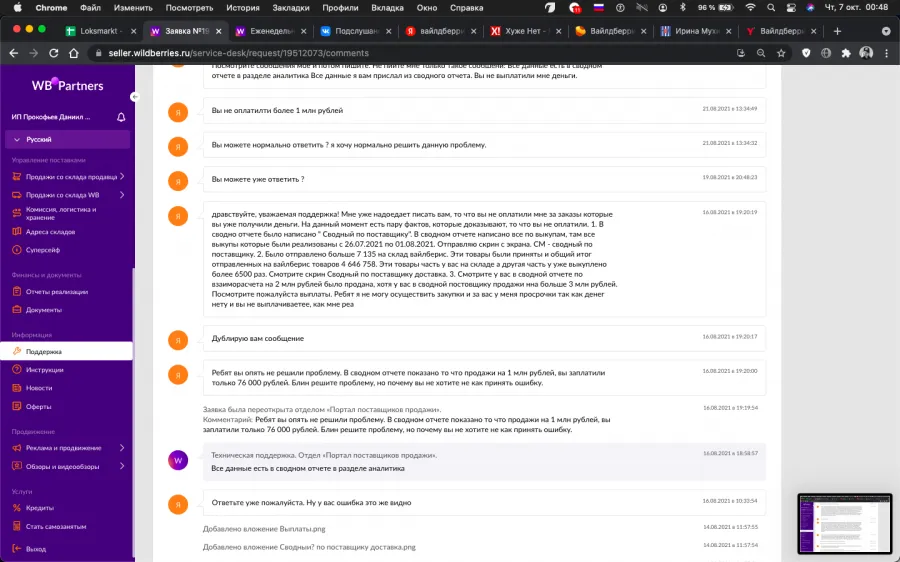Open Отчеты реализации icon
This screenshot has width=900, height=562.
(17, 292)
